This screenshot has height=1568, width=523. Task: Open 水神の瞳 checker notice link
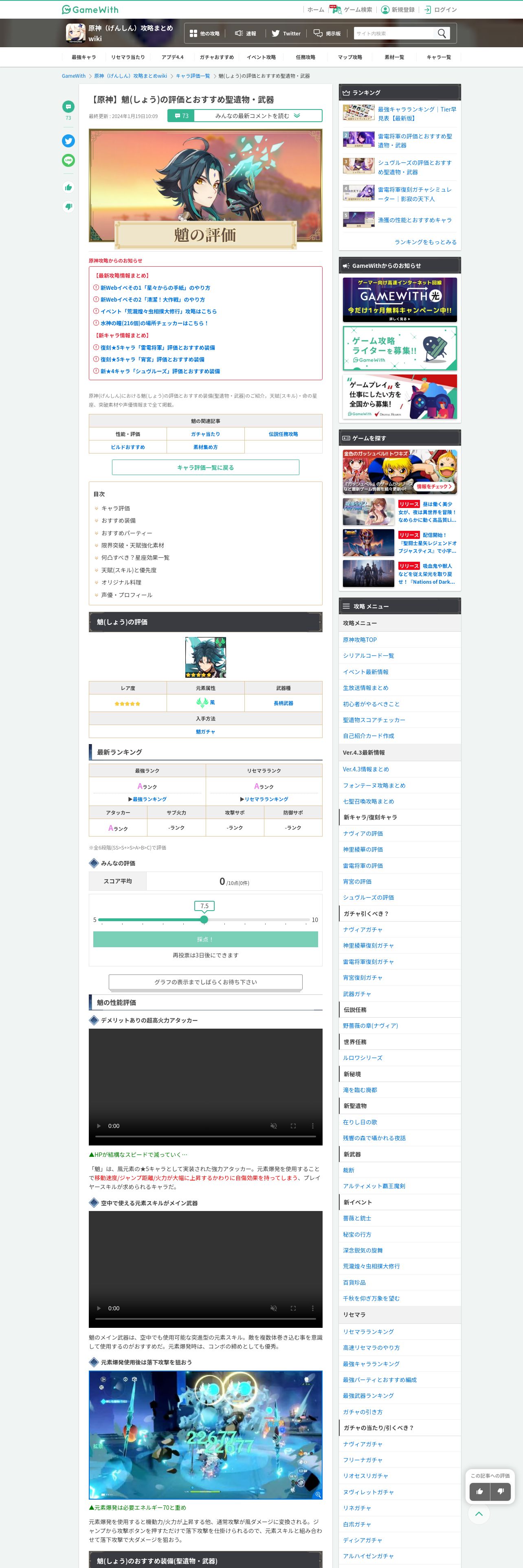coord(154,323)
